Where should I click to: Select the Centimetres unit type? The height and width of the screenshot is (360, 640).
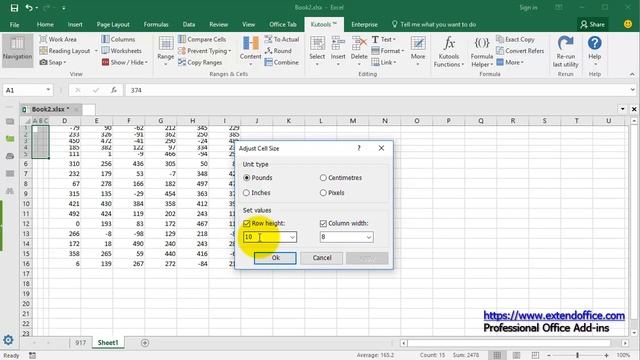click(x=341, y=178)
